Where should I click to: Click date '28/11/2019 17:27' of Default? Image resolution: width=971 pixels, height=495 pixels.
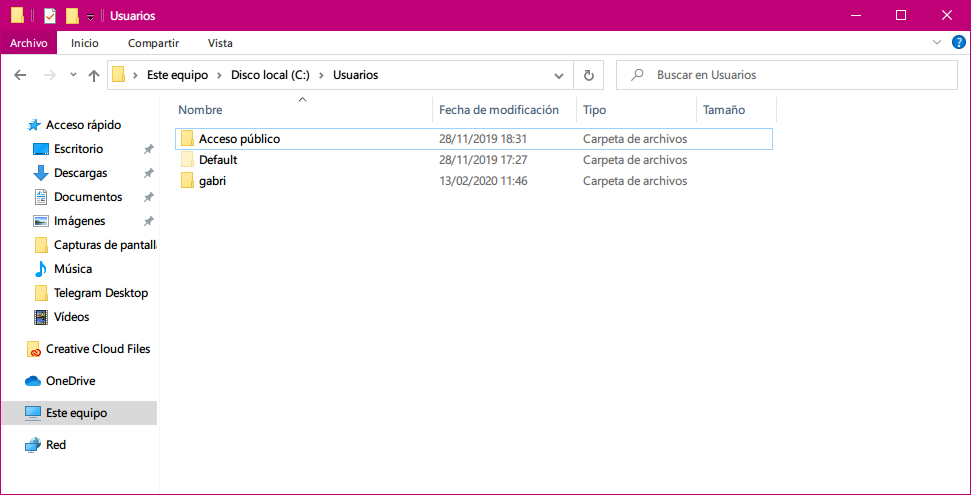483,160
